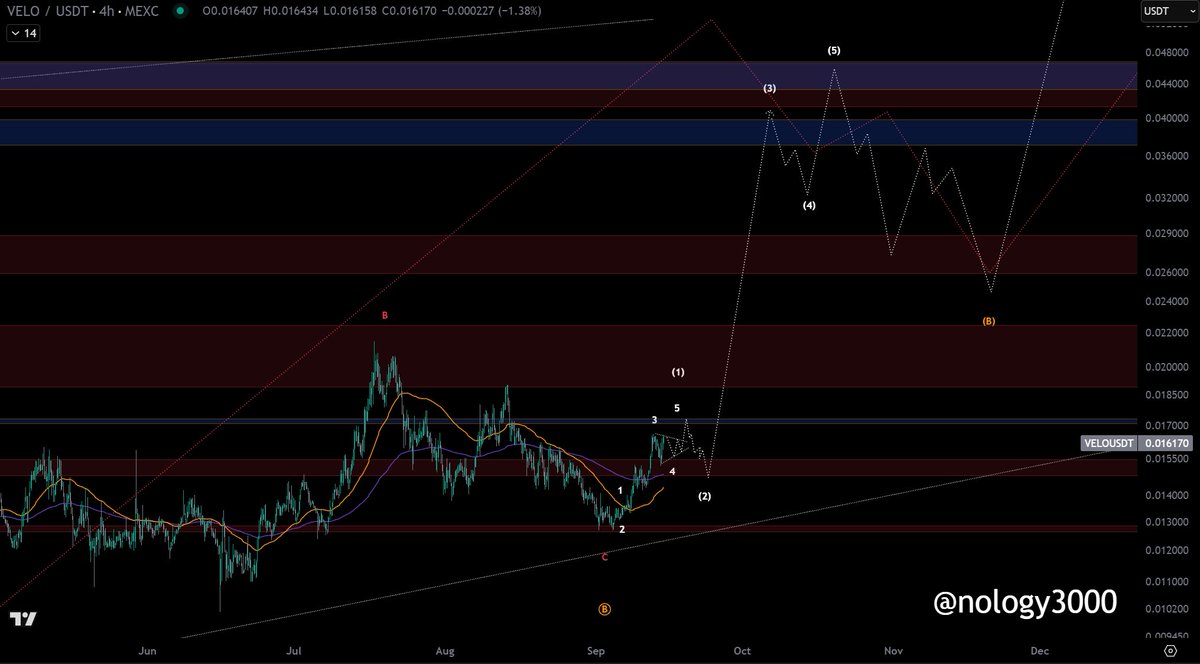Viewport: 1200px width, 664px height.
Task: Click the 0.044000 price axis value
Action: [x=1168, y=85]
